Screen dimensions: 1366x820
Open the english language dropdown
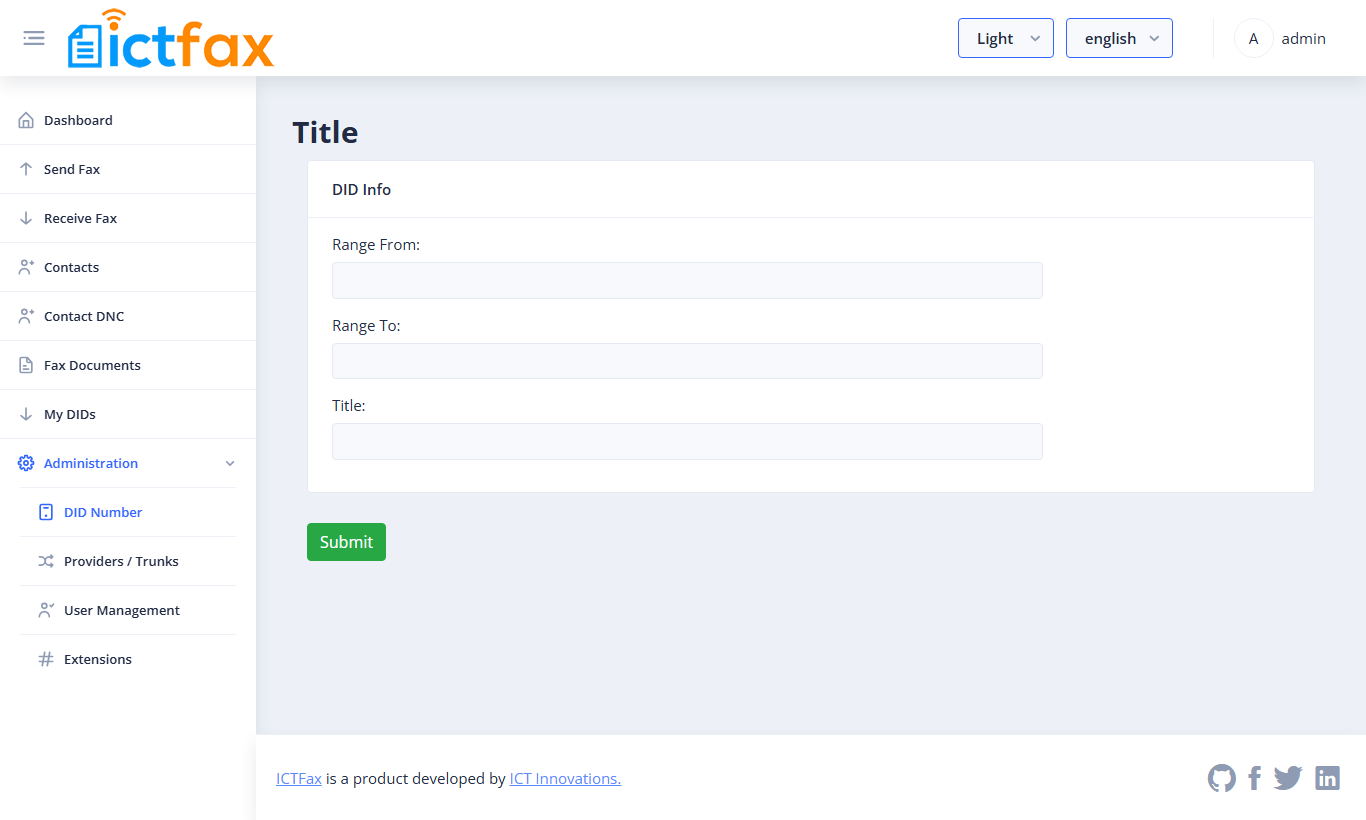[x=1119, y=38]
